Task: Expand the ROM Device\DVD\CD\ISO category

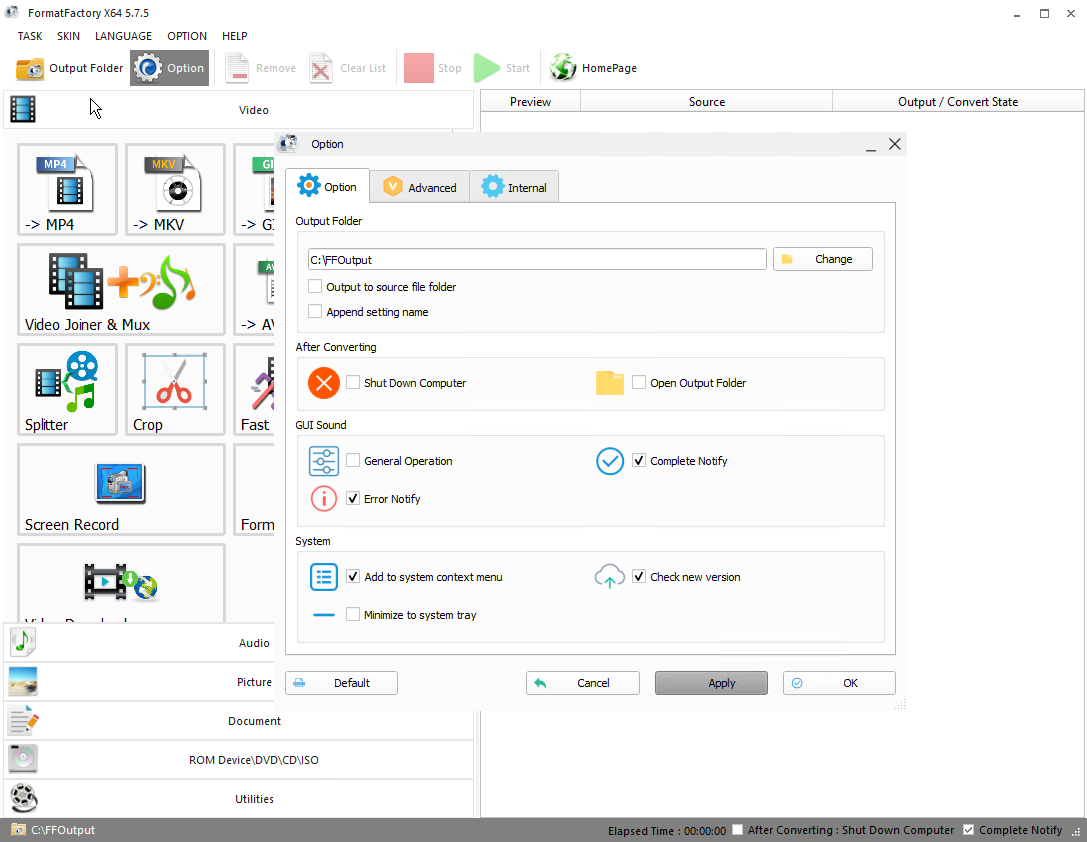Action: (238, 760)
